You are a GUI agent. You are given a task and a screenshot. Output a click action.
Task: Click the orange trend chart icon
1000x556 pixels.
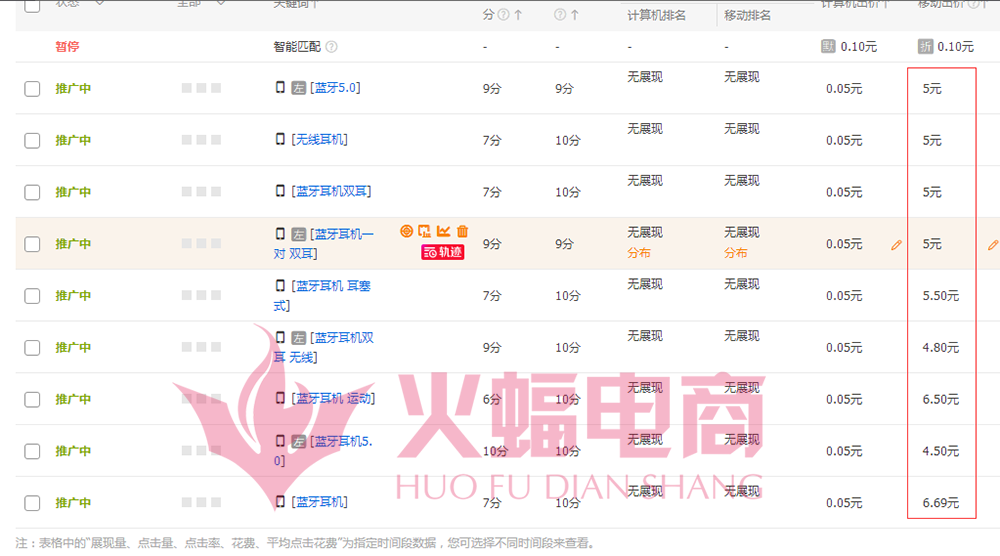tap(444, 231)
